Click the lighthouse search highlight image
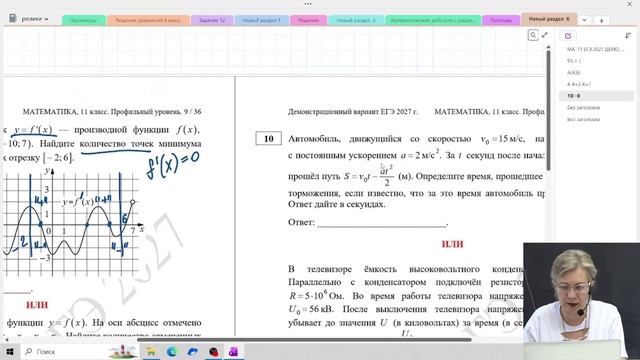 point(122,351)
